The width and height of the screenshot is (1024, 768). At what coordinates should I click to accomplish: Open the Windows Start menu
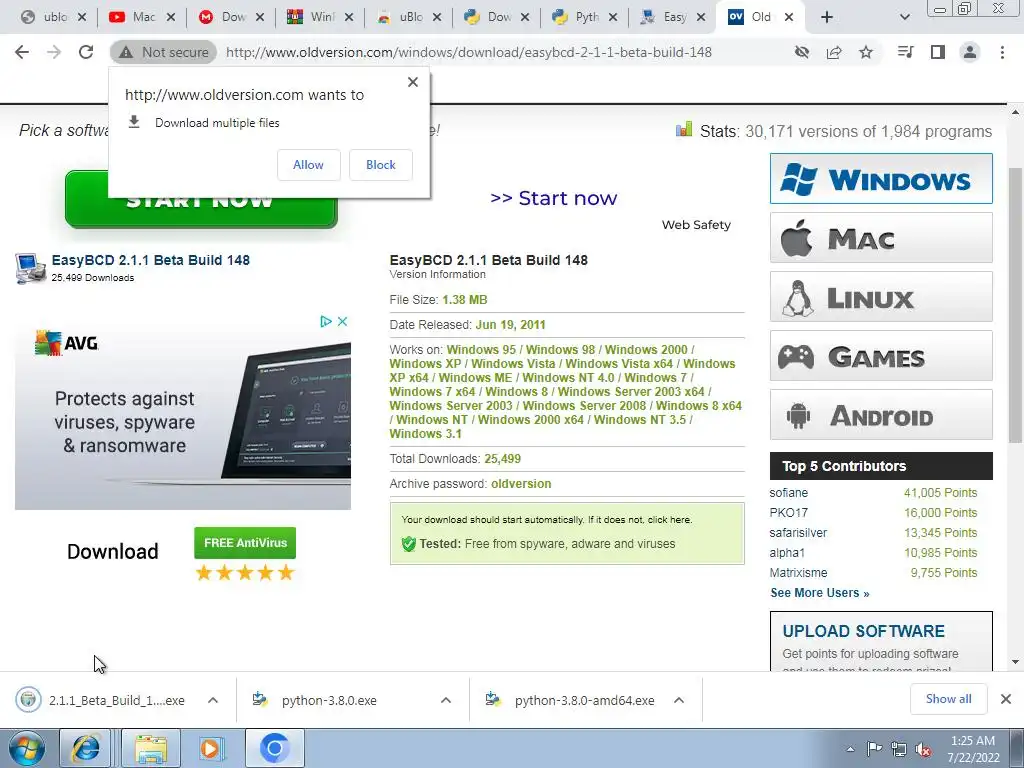[27, 748]
